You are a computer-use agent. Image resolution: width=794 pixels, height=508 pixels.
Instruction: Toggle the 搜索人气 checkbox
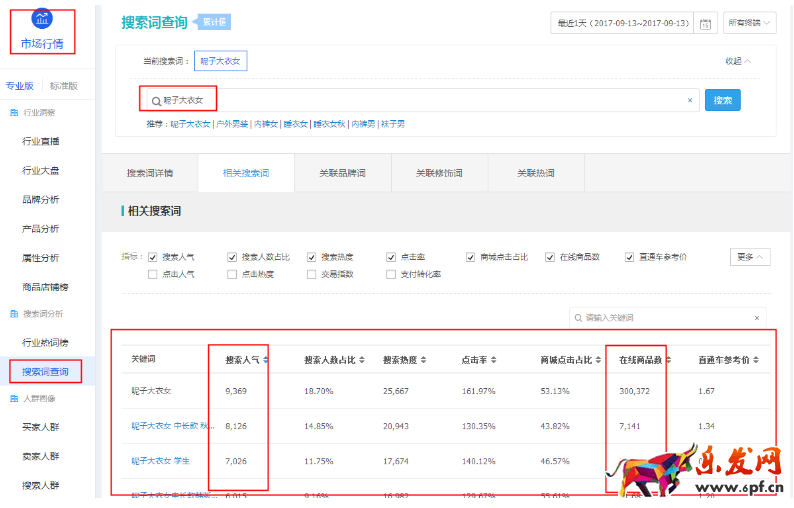click(x=153, y=257)
